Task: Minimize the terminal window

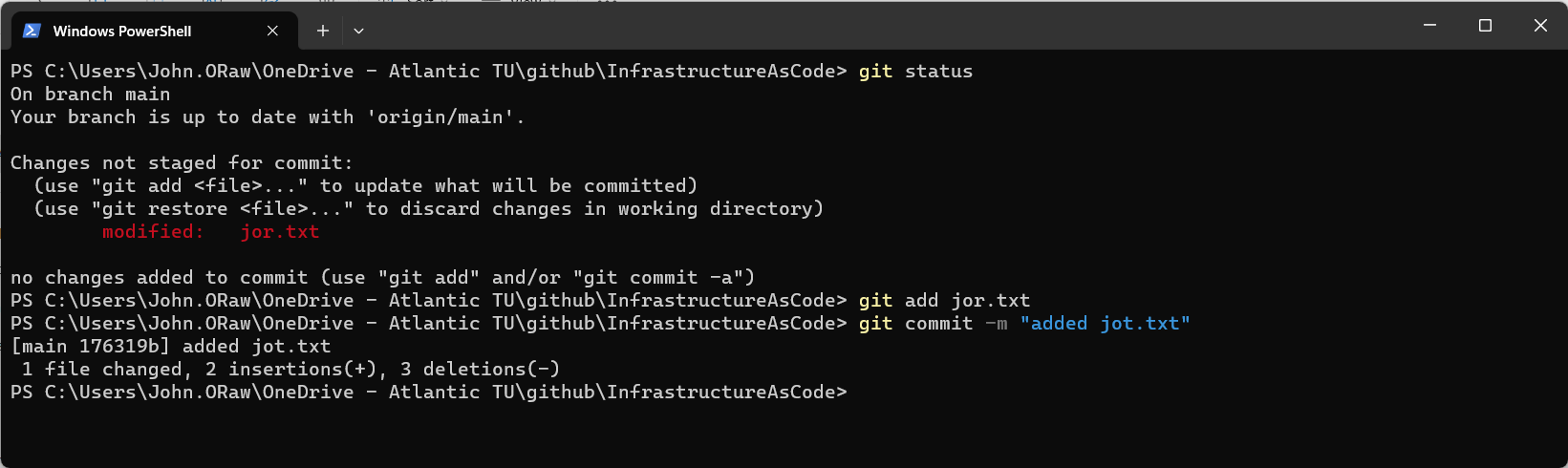Action: click(1429, 26)
